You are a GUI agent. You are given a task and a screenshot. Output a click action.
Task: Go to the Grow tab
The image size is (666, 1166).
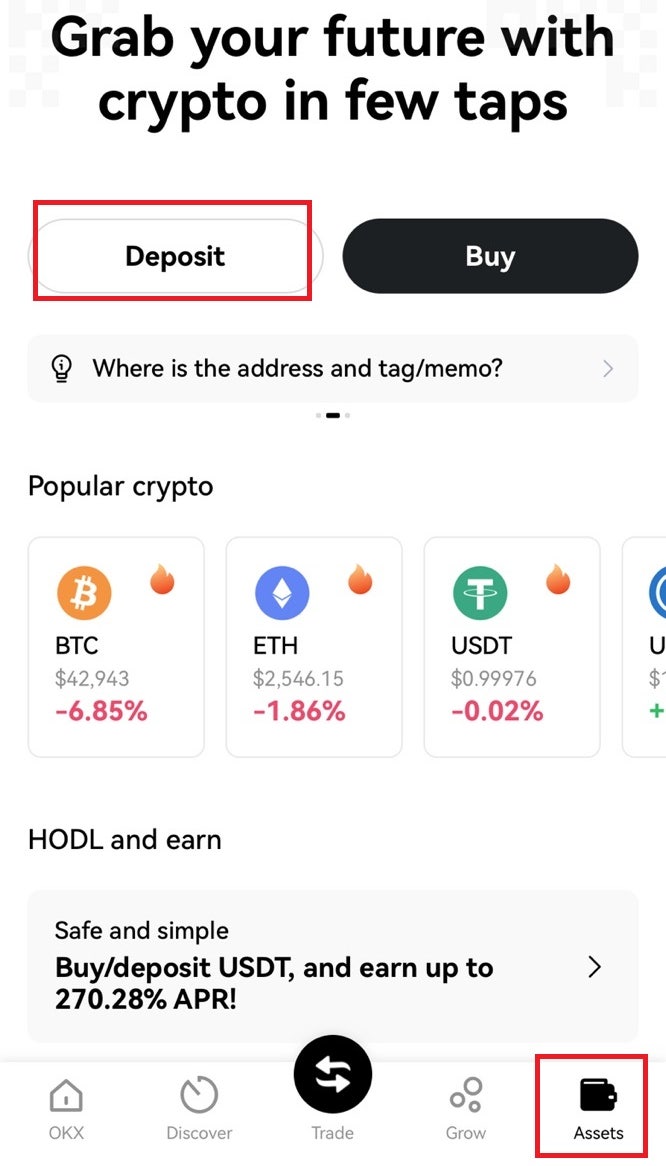(x=466, y=1109)
